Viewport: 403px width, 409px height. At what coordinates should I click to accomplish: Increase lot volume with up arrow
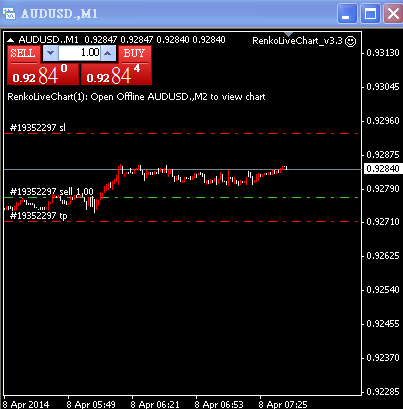coord(108,53)
